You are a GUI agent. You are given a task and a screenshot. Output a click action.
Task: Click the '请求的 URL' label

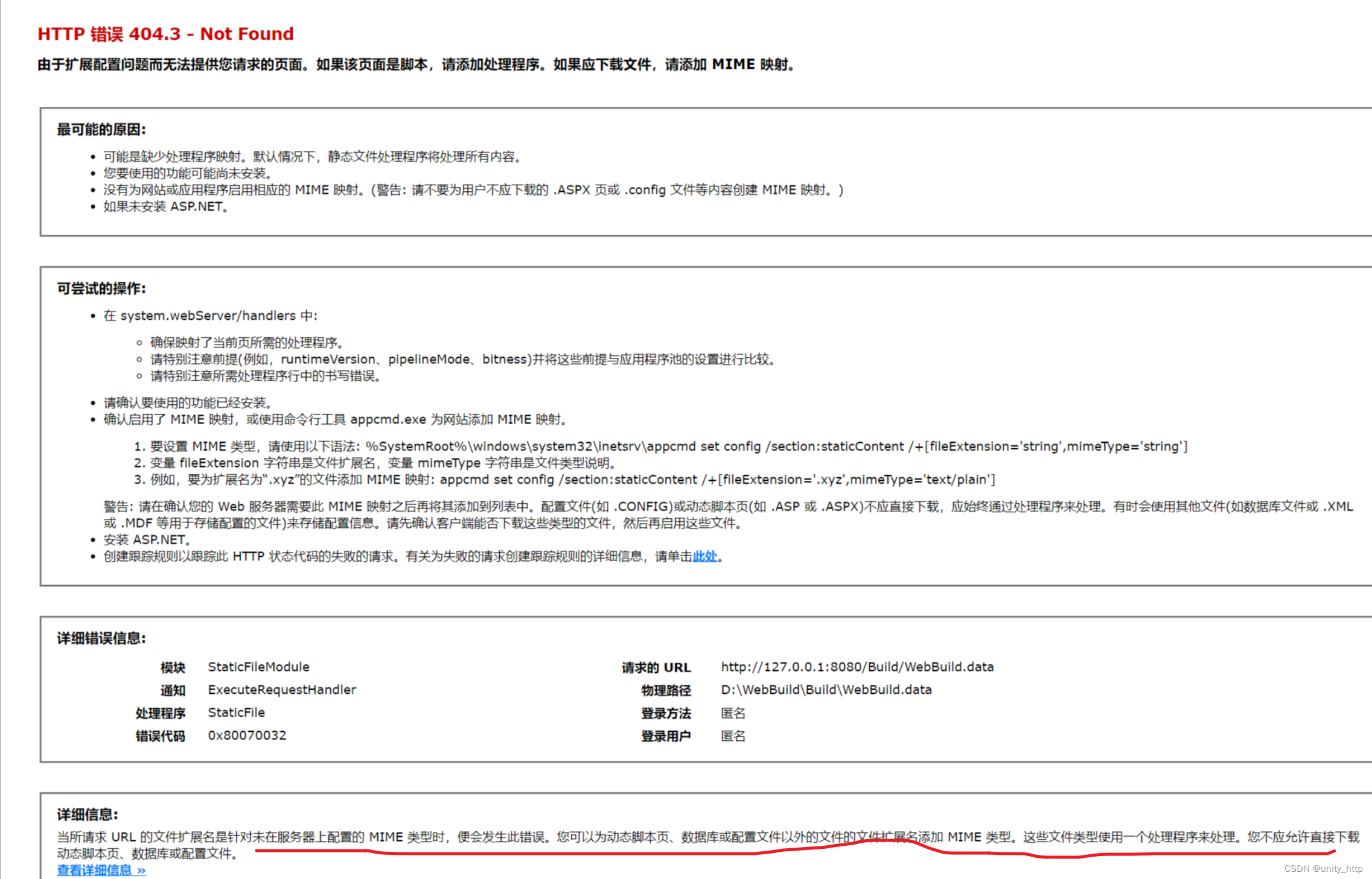pos(656,667)
